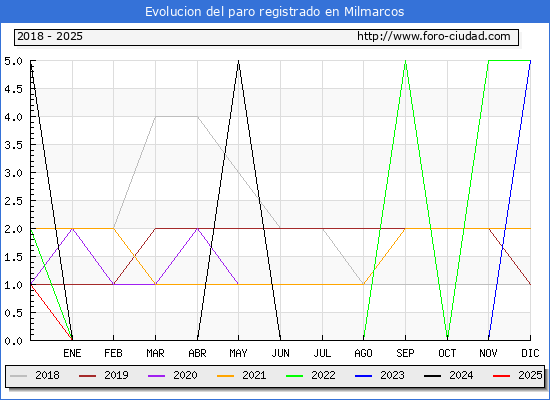
Task: Click the ENE month axis label
Action: point(72,353)
